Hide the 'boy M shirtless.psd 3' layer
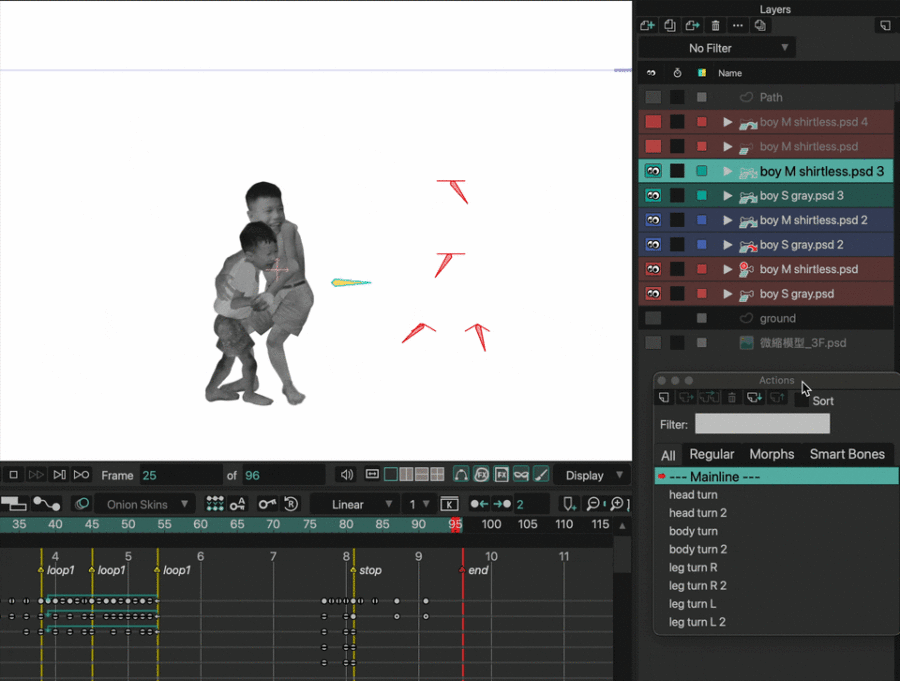This screenshot has height=681, width=900. 653,171
